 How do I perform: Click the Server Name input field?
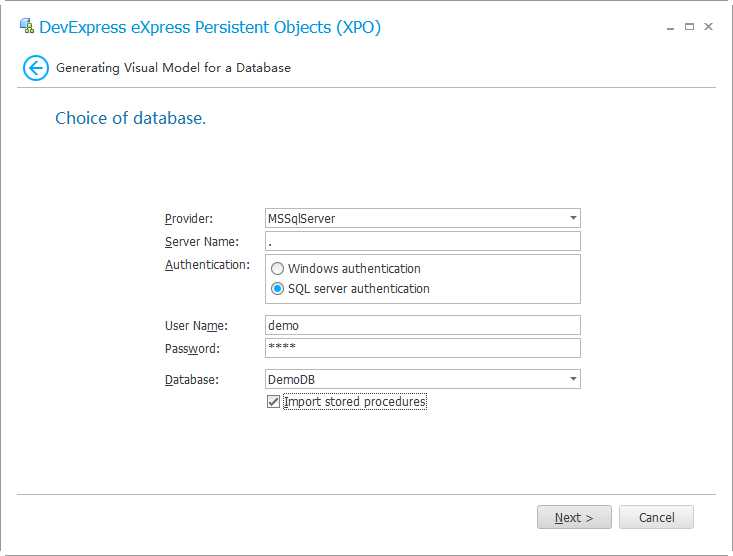(422, 241)
